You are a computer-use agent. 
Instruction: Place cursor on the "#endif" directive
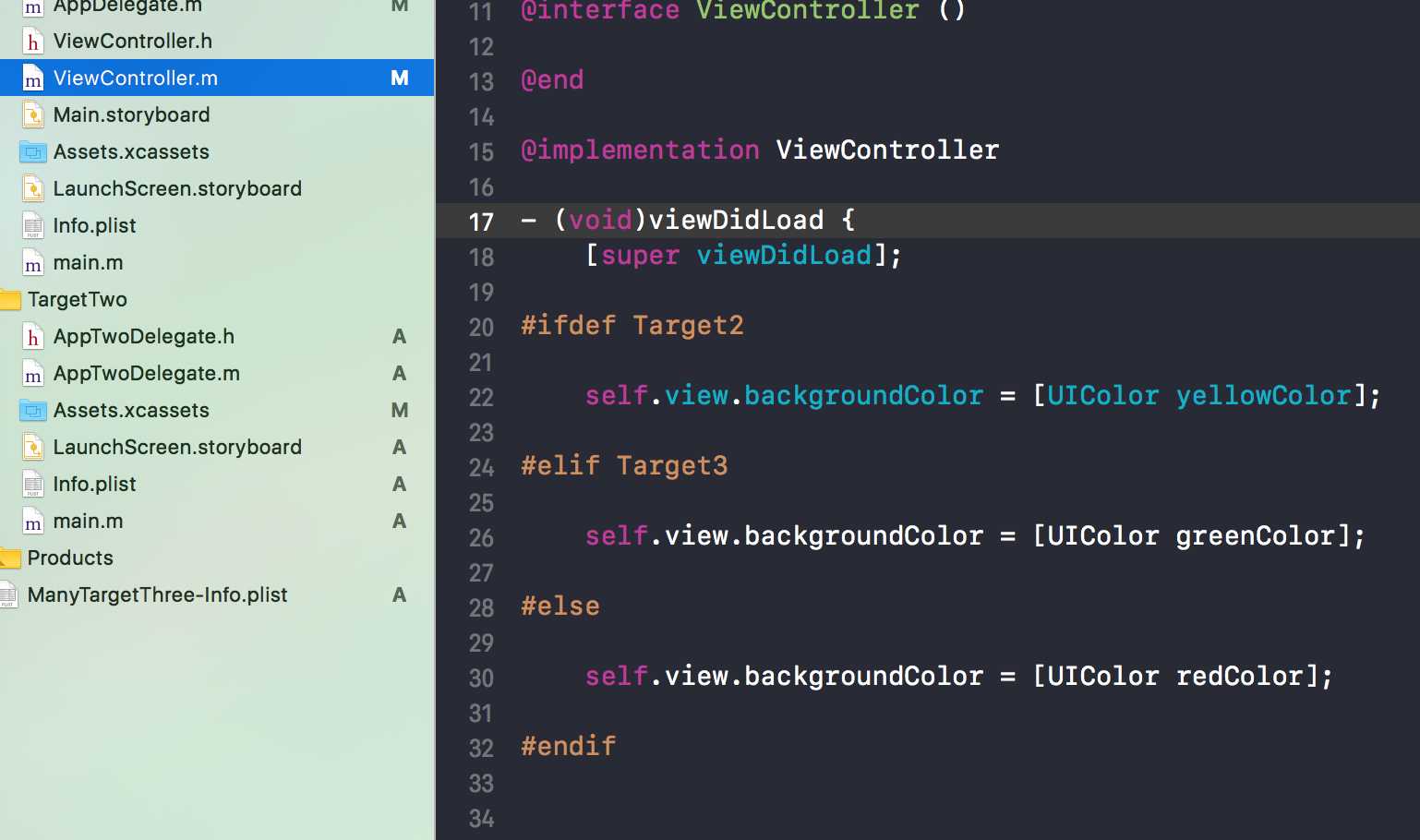pyautogui.click(x=568, y=746)
